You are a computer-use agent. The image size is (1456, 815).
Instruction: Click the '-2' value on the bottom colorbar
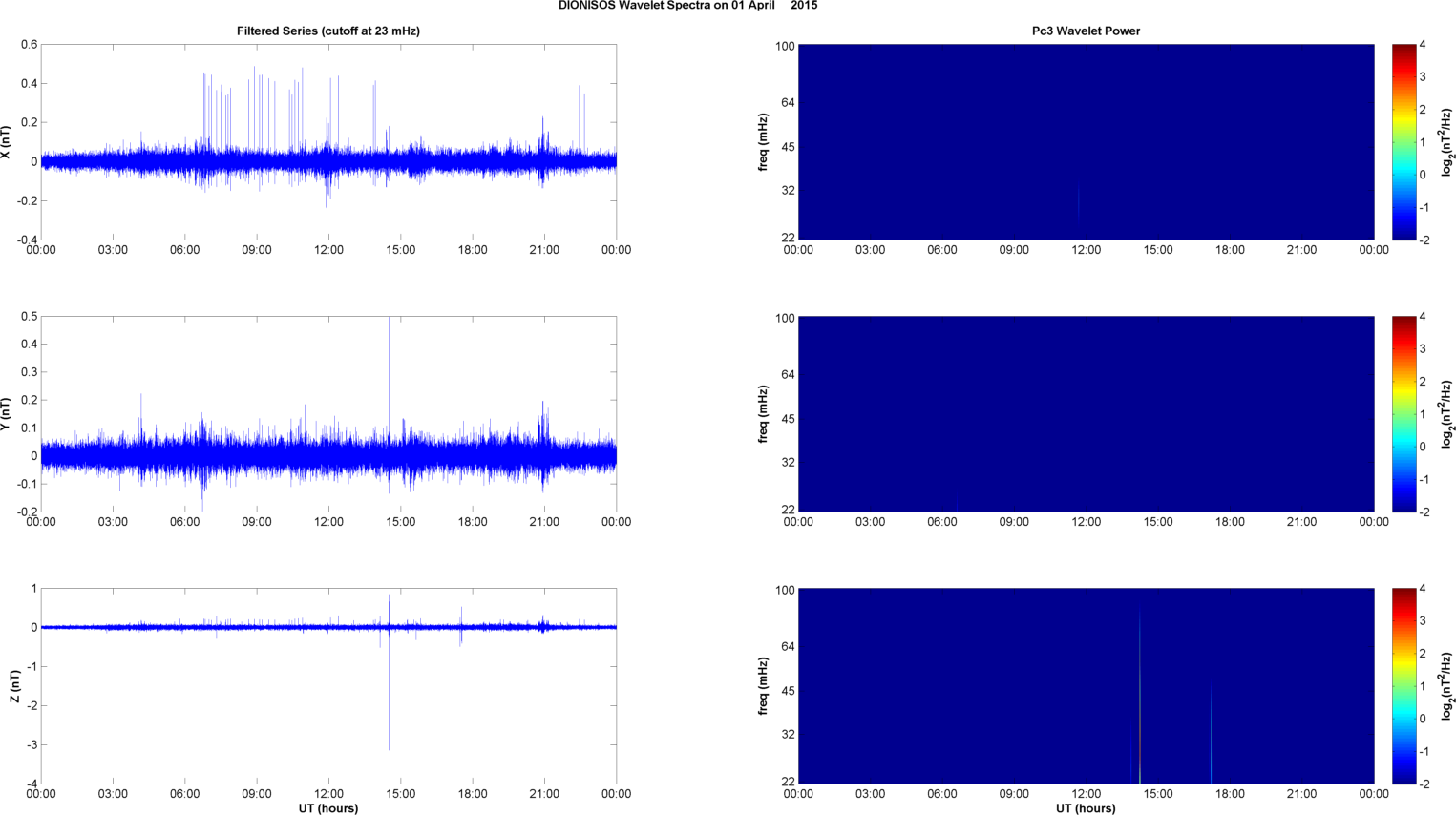[x=1423, y=784]
